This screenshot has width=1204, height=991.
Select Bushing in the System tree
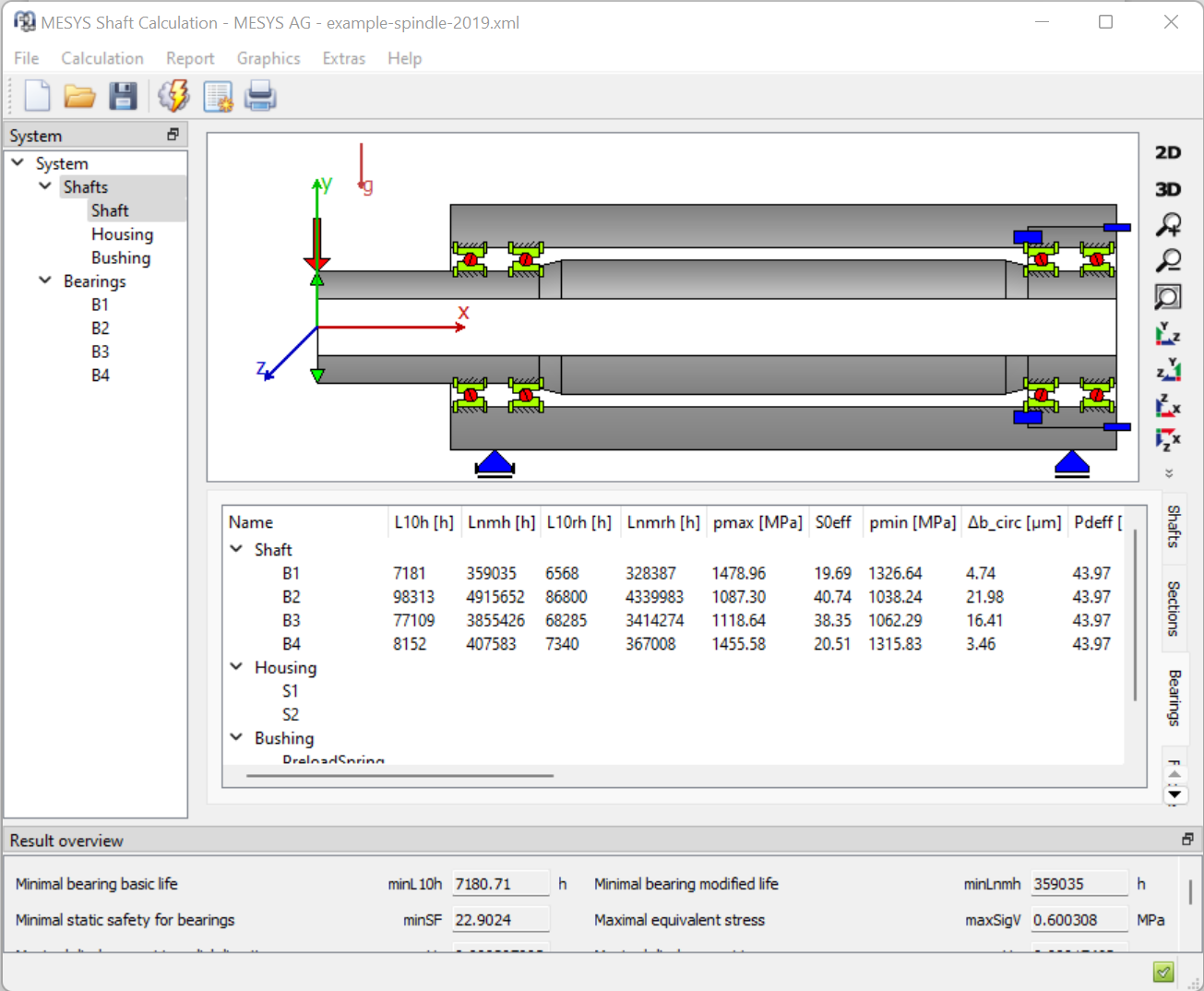[121, 257]
